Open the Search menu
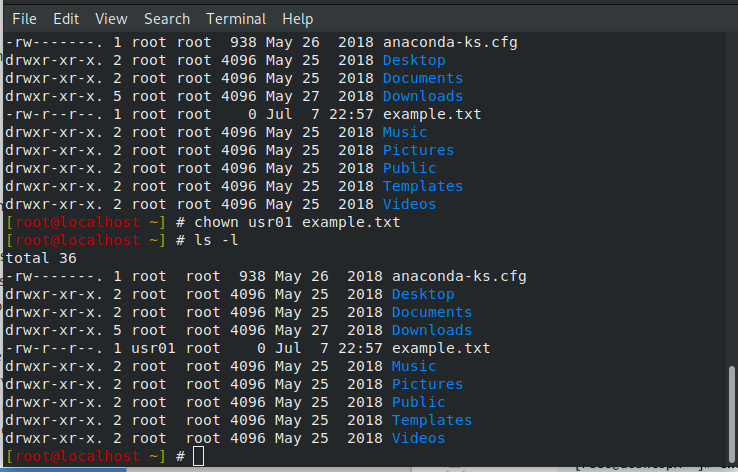The height and width of the screenshot is (472, 738). [x=166, y=19]
